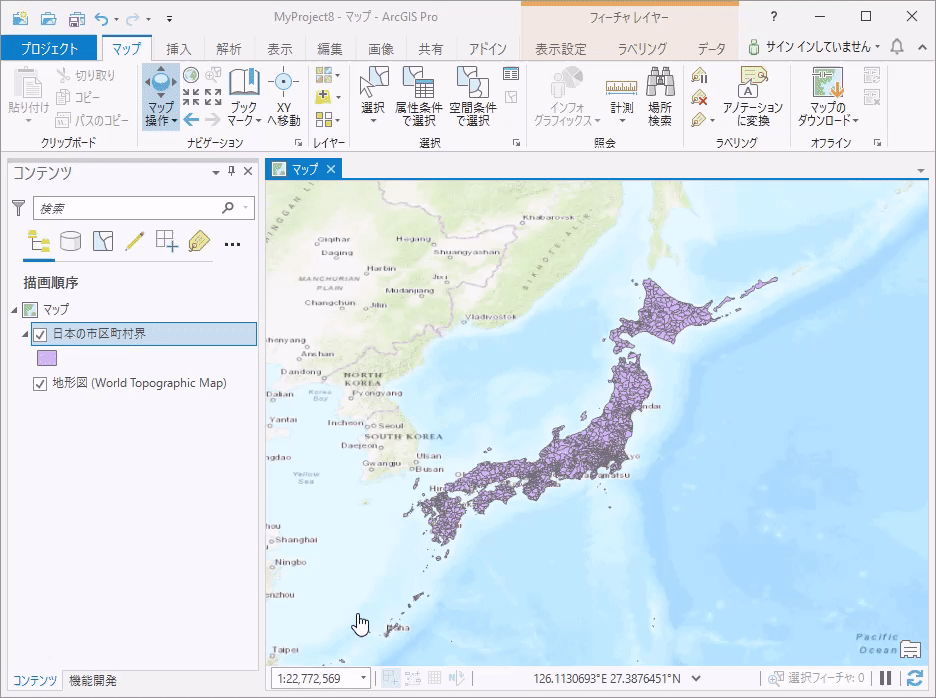This screenshot has height=698, width=936.
Task: Close the マップ view tab
Action: point(331,170)
